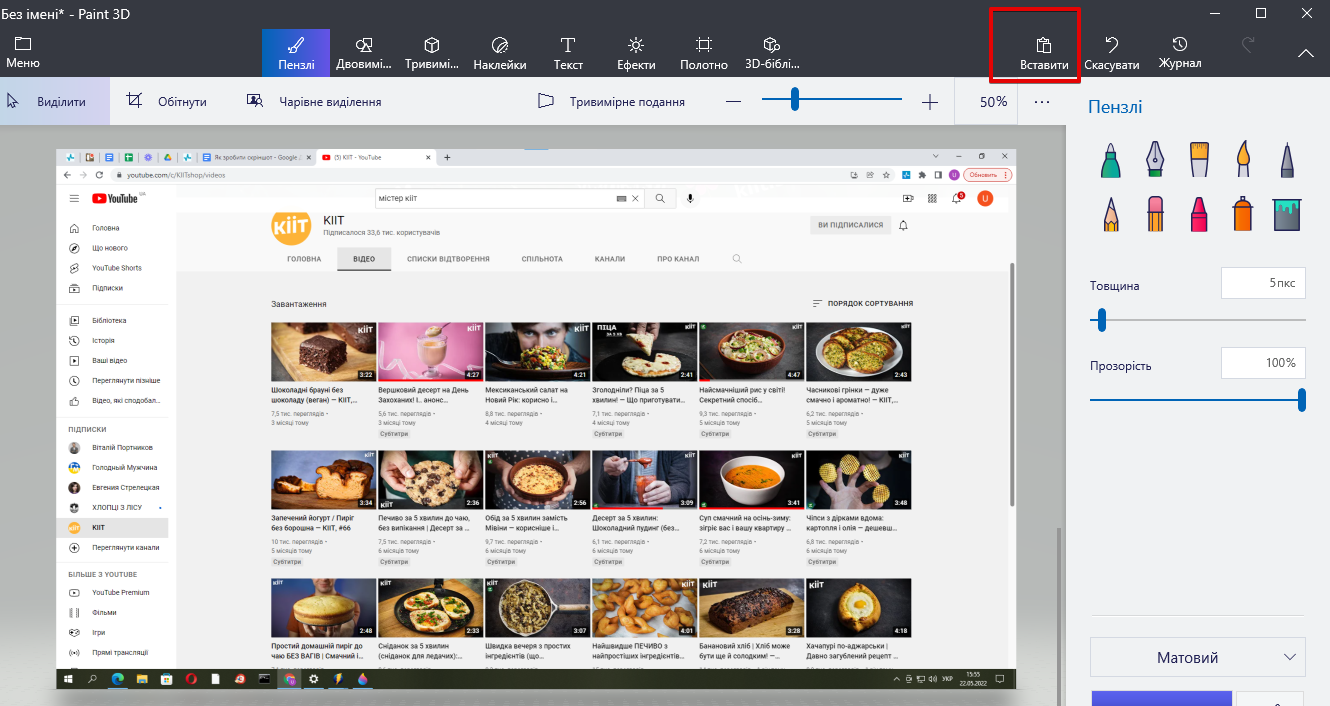Viewport: 1330px width, 706px height.
Task: Select the Pixel pen tool
Action: 1288,158
